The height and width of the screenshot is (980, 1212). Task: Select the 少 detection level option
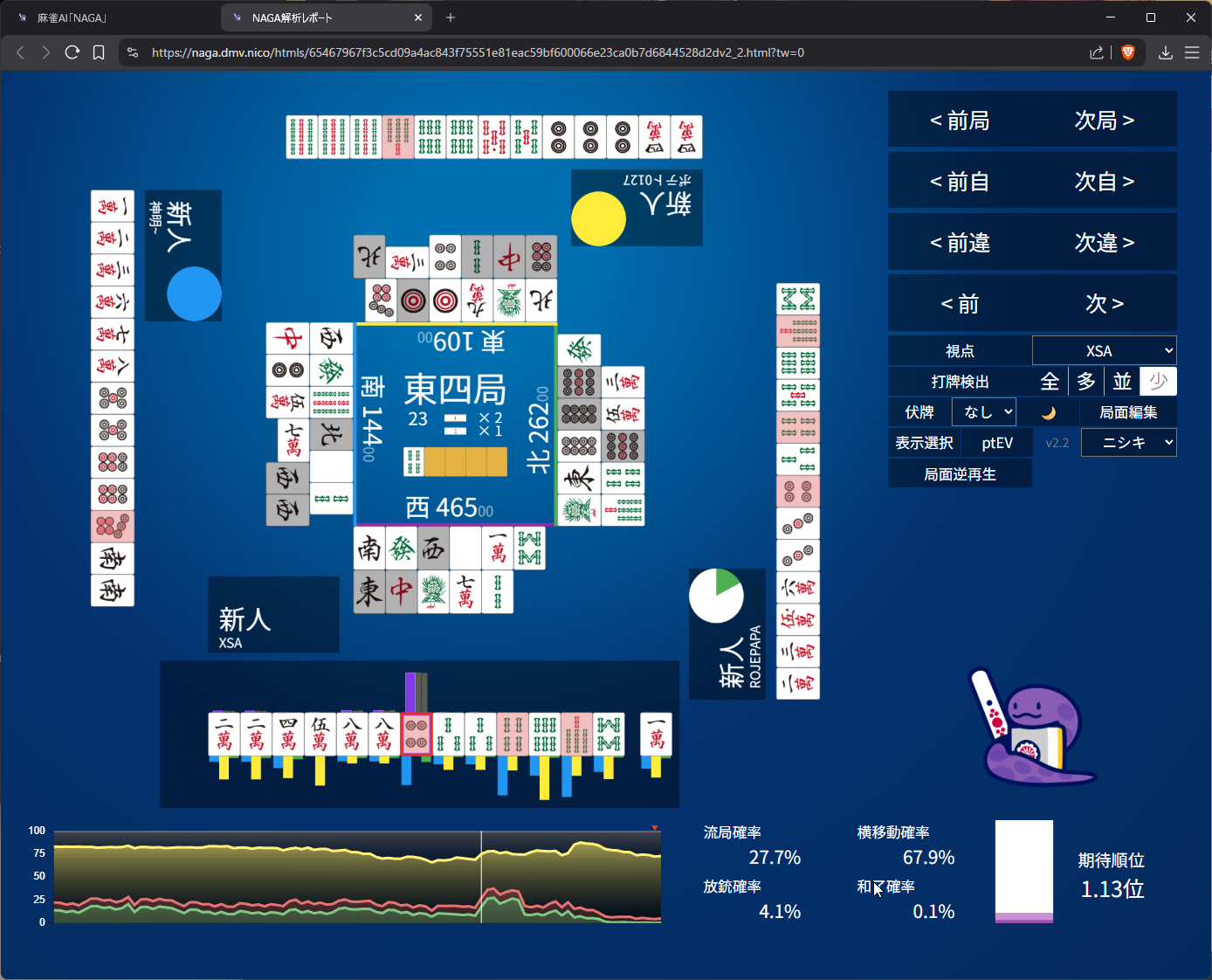click(1158, 382)
